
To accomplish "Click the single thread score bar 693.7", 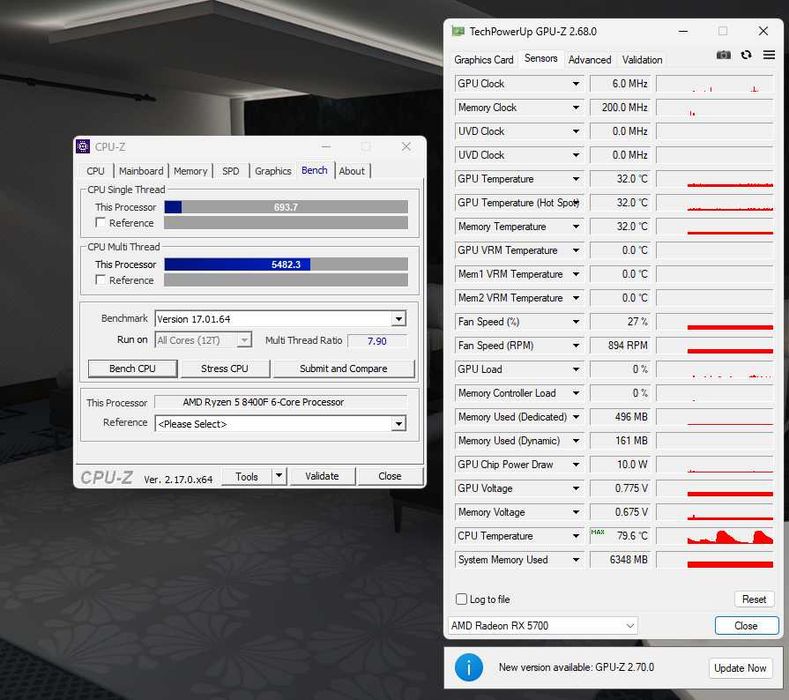I will point(286,207).
